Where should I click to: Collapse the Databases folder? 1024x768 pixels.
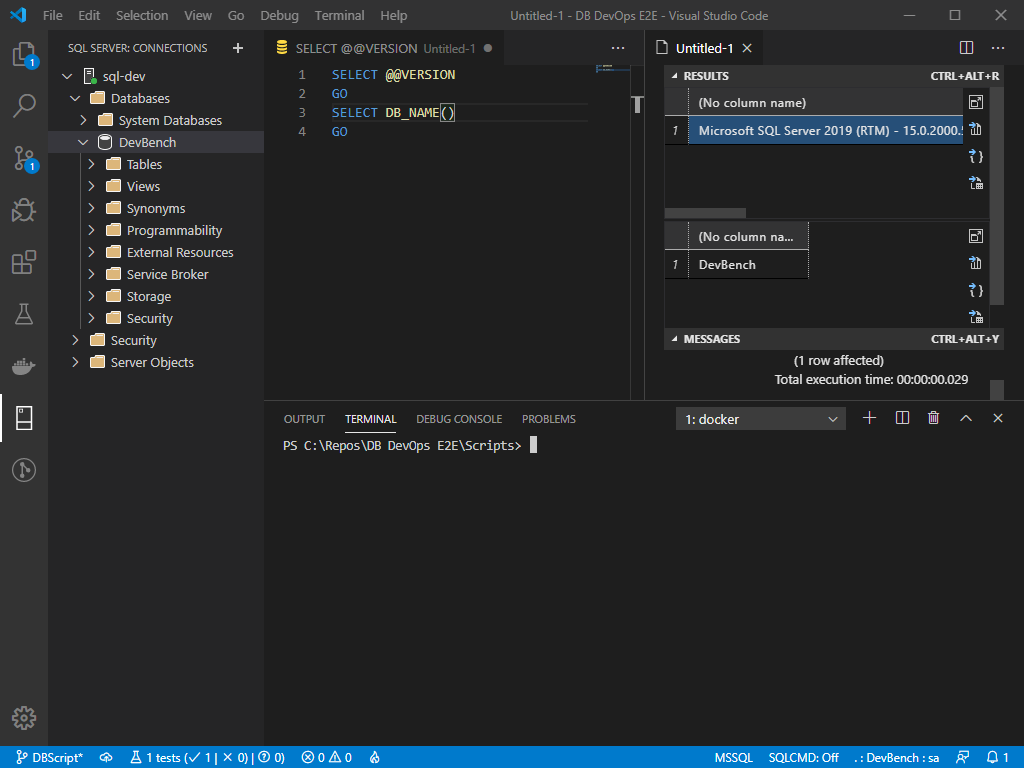point(75,99)
